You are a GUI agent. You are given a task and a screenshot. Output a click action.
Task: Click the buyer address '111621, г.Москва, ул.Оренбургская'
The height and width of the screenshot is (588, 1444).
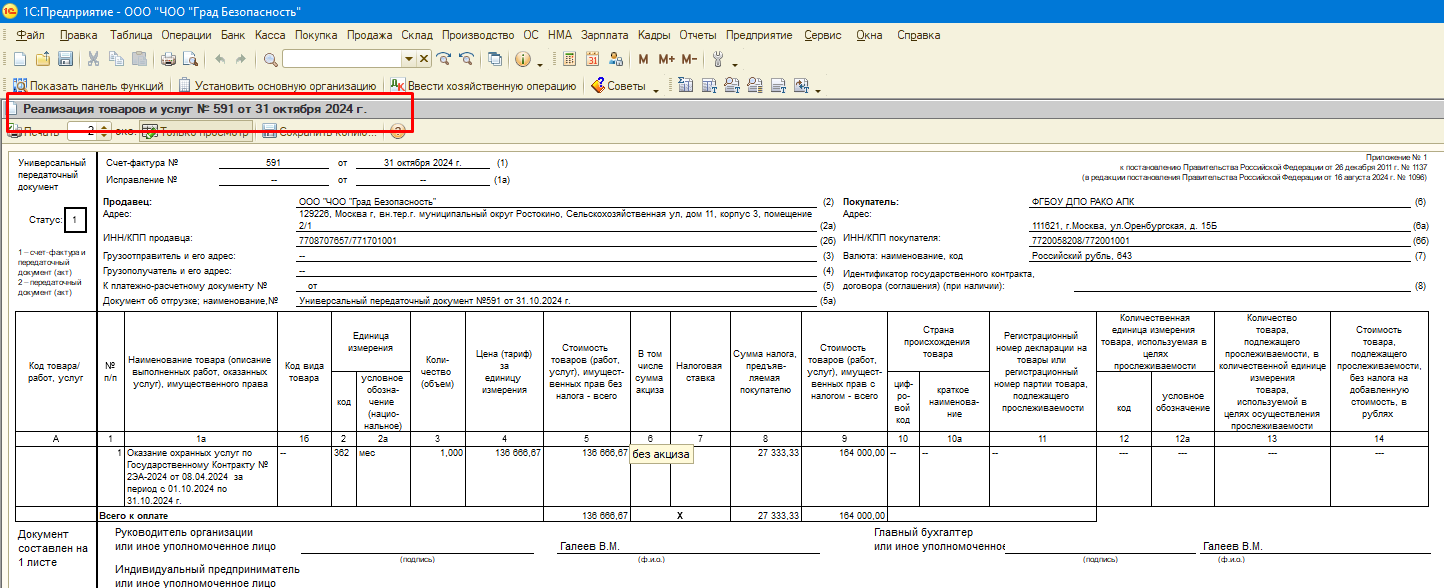1126,226
